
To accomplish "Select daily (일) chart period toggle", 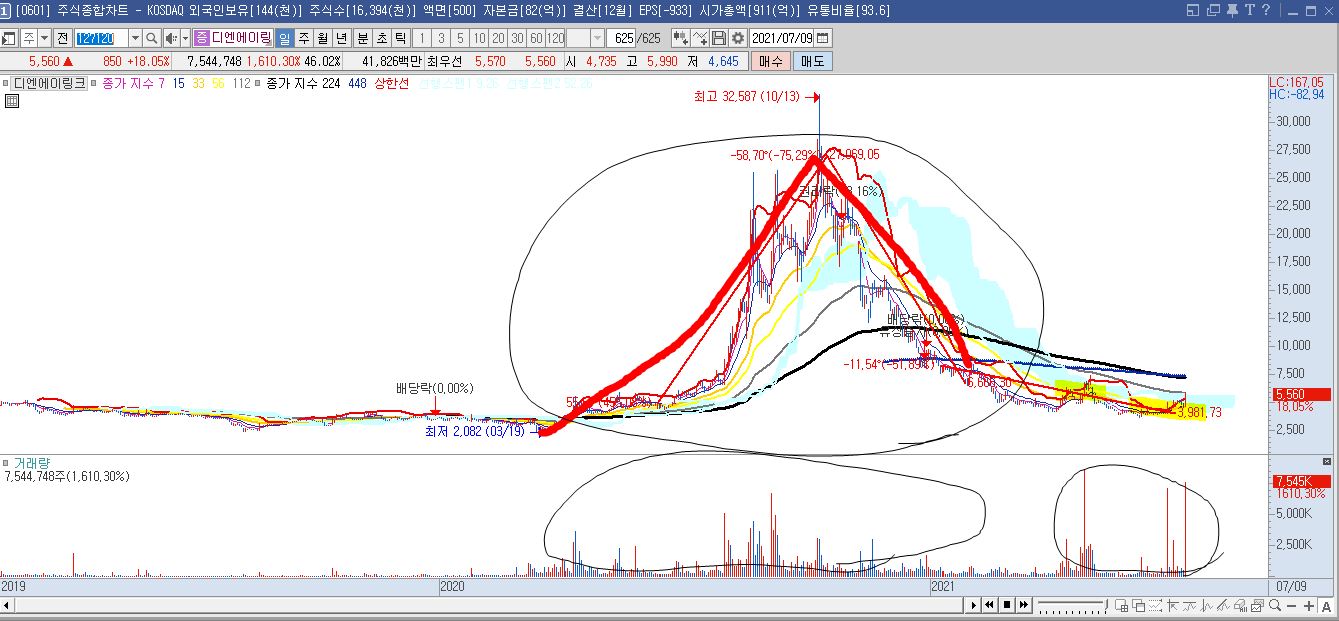I will (284, 38).
